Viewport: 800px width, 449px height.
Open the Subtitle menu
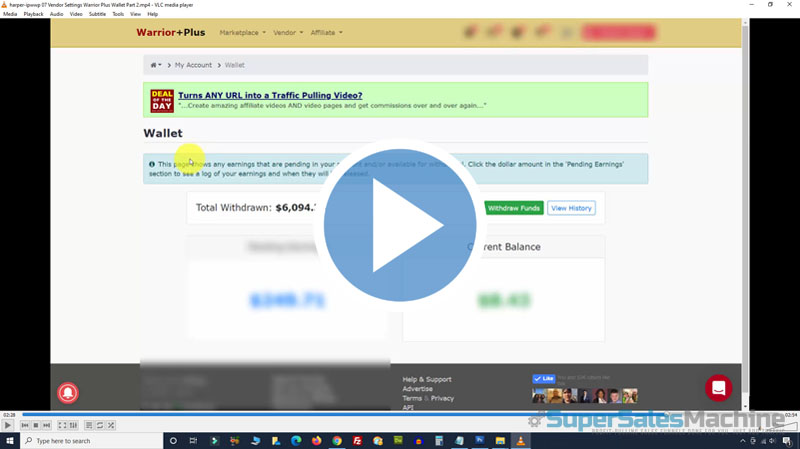coord(97,14)
